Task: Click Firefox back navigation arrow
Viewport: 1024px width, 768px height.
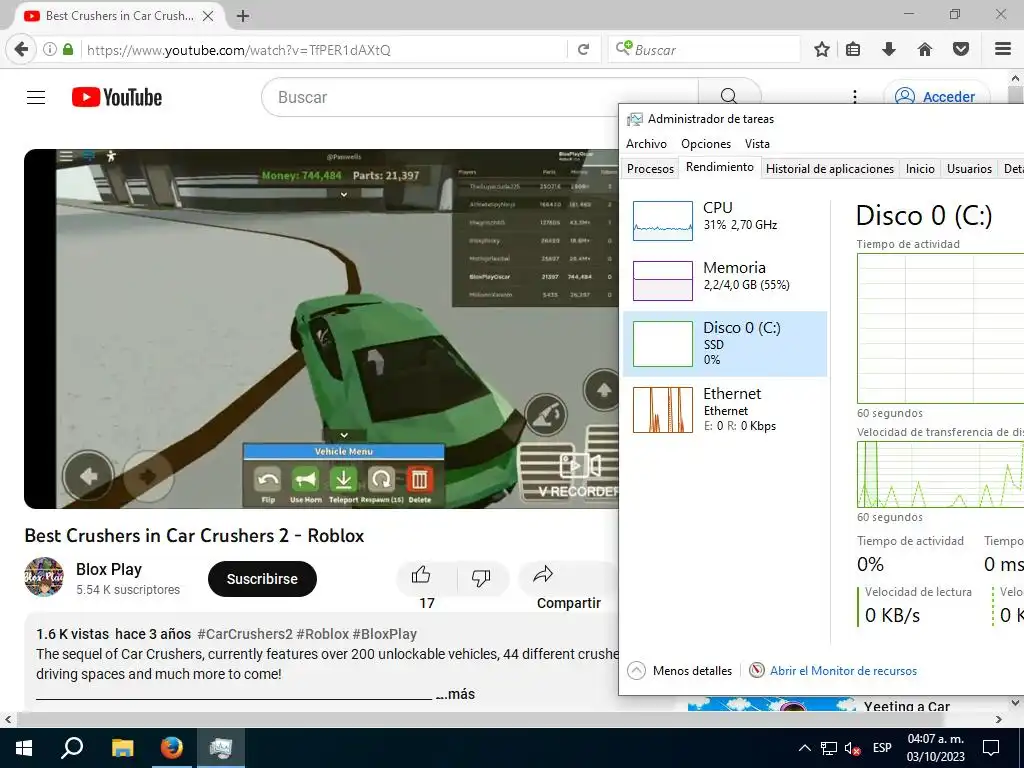Action: tap(21, 50)
